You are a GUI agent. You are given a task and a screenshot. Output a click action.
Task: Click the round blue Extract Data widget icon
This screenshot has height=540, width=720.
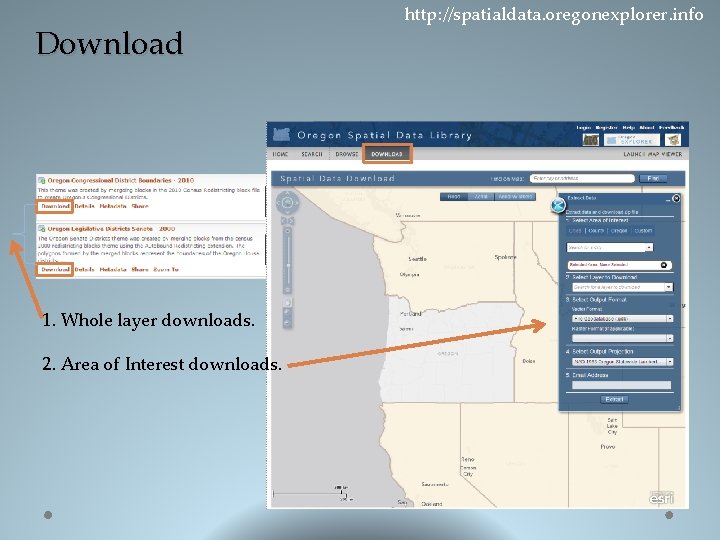click(x=558, y=205)
